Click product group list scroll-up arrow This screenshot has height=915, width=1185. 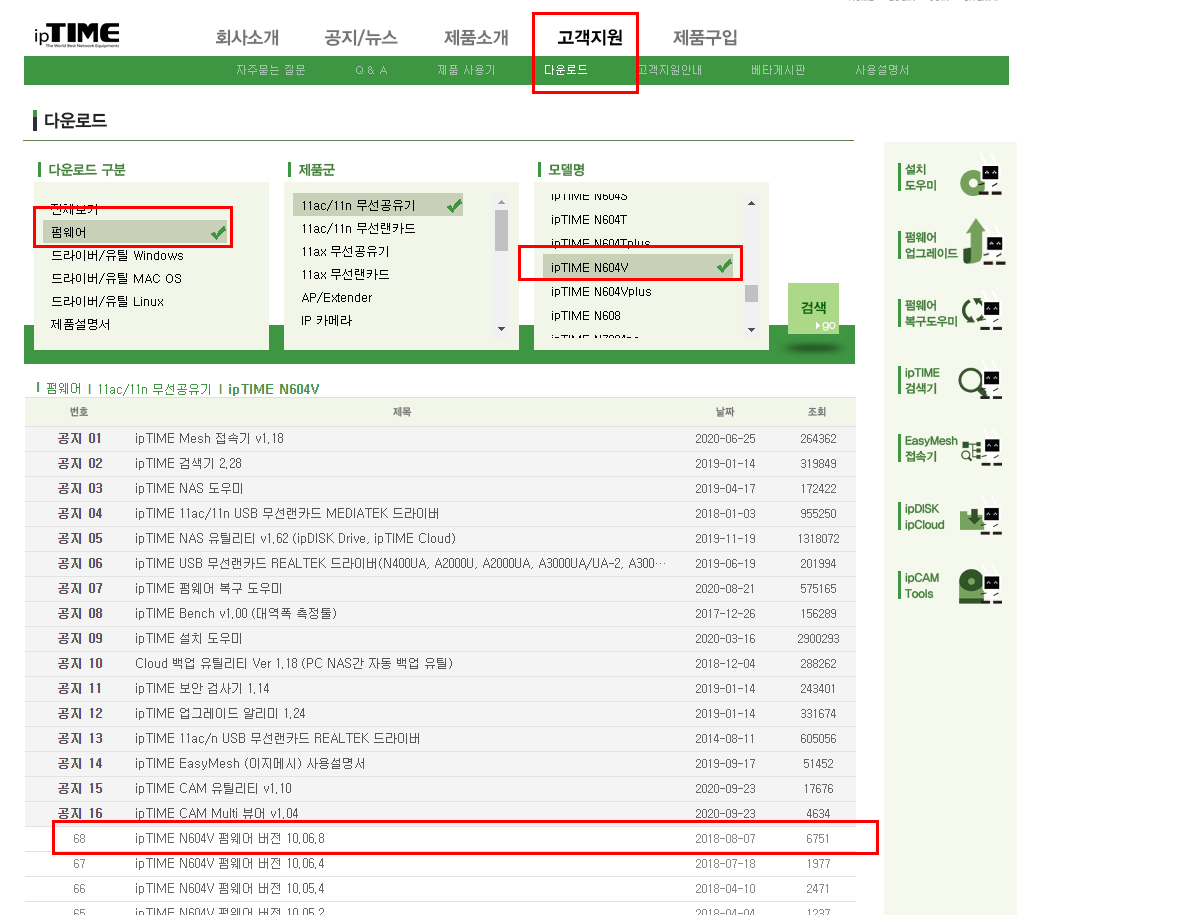pos(501,202)
